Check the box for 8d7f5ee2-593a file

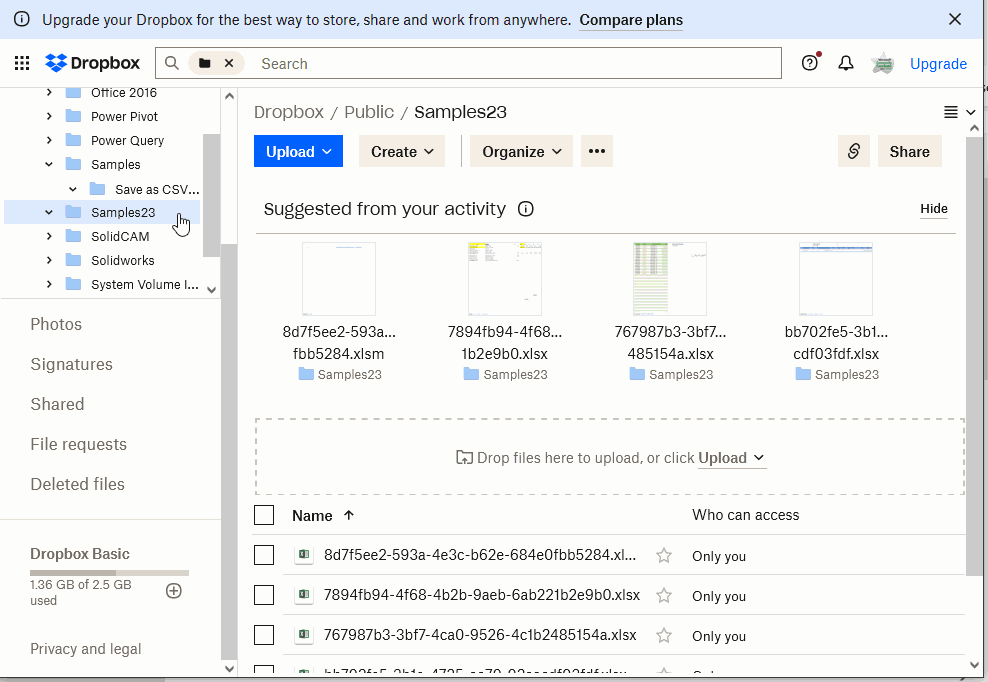[x=264, y=555]
